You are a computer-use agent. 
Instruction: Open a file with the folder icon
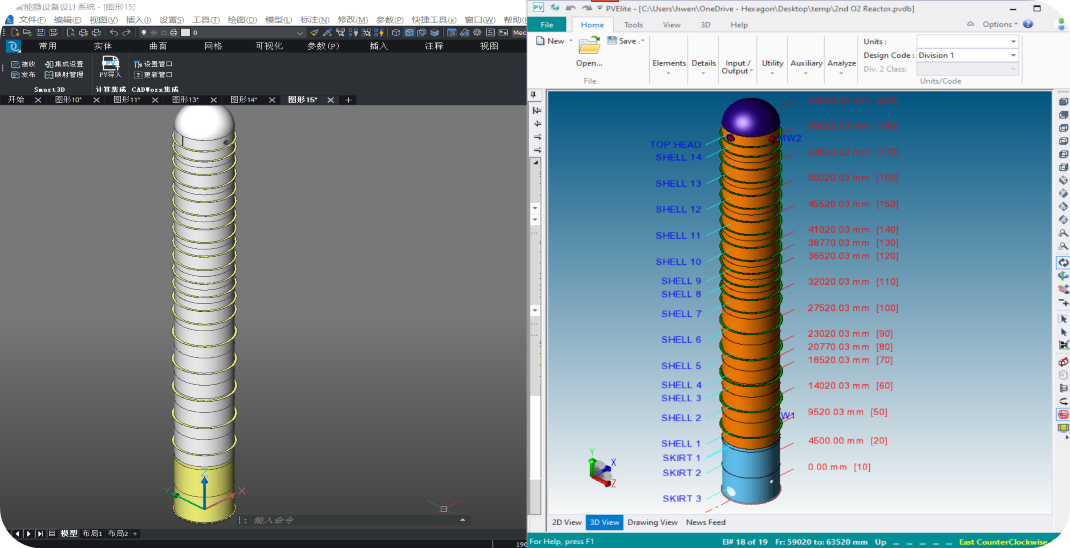click(x=589, y=44)
